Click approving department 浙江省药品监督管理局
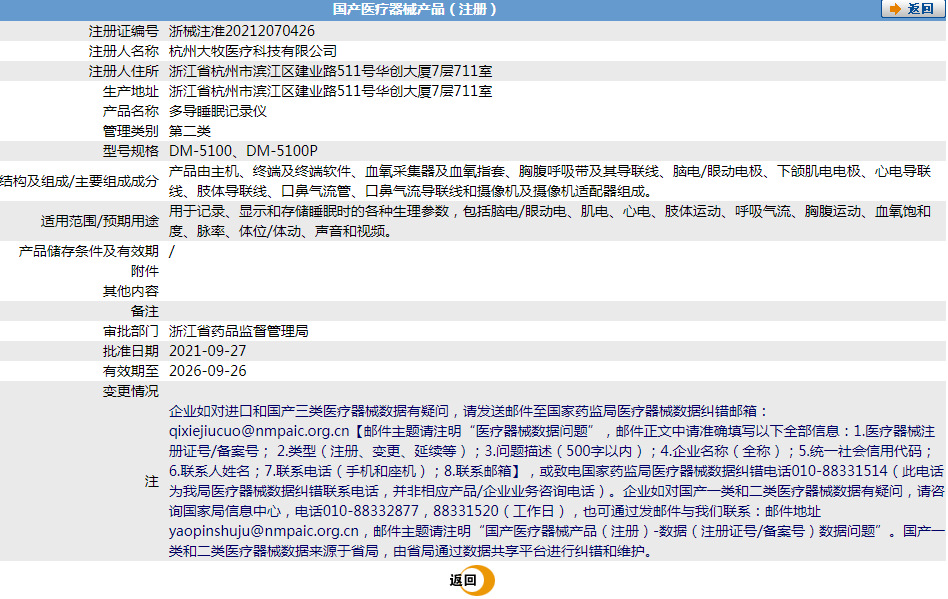This screenshot has width=948, height=599. click(239, 331)
